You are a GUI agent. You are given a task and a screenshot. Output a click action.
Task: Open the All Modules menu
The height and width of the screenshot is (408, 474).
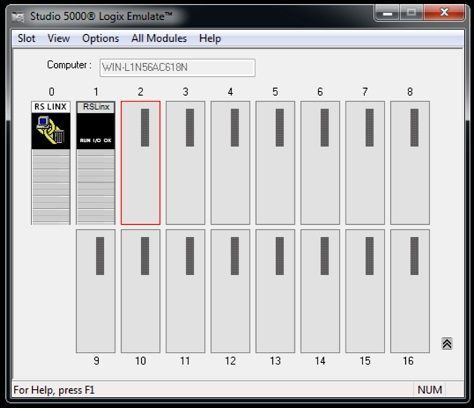click(159, 38)
